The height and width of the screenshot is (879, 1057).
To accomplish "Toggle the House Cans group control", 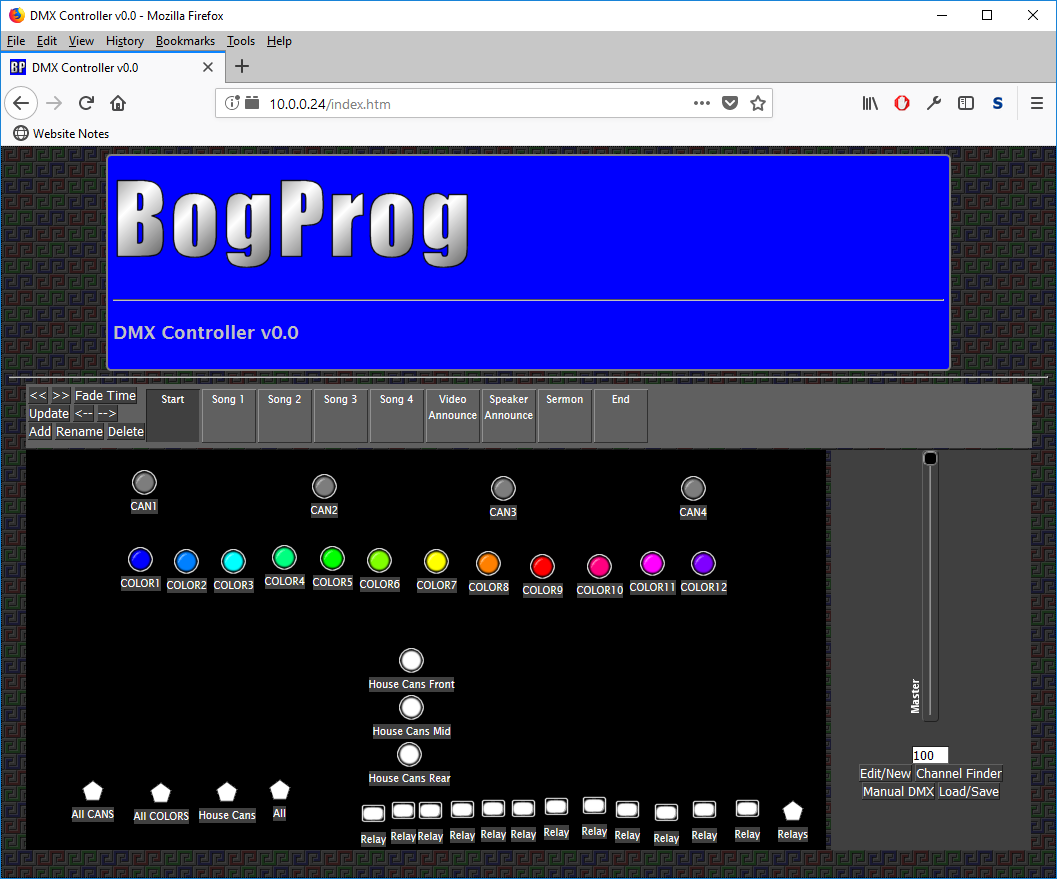I will [227, 789].
